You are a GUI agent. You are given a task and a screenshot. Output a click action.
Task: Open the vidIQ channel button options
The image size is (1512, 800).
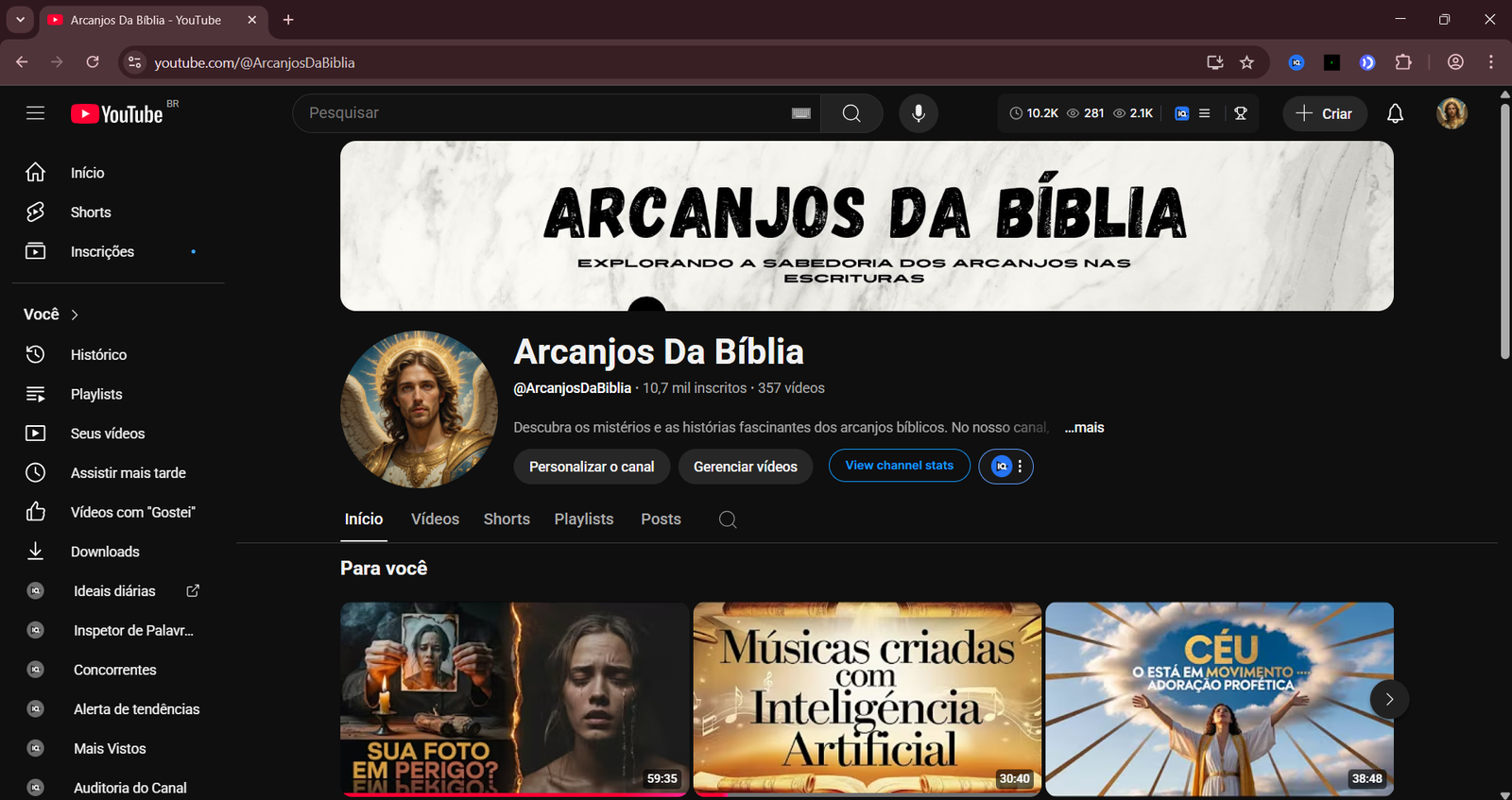click(1006, 467)
